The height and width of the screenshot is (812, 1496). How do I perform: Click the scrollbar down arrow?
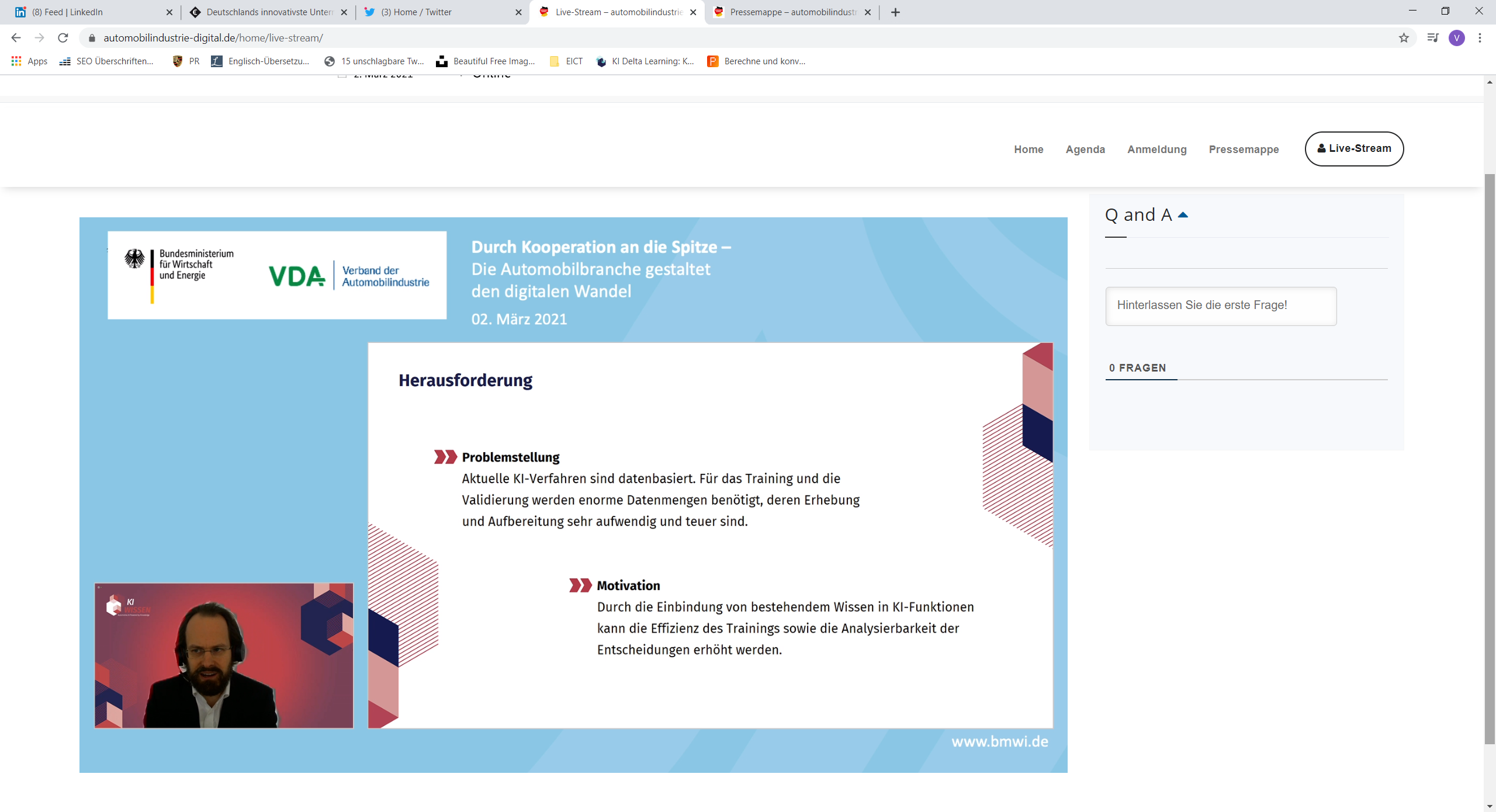pyautogui.click(x=1490, y=806)
